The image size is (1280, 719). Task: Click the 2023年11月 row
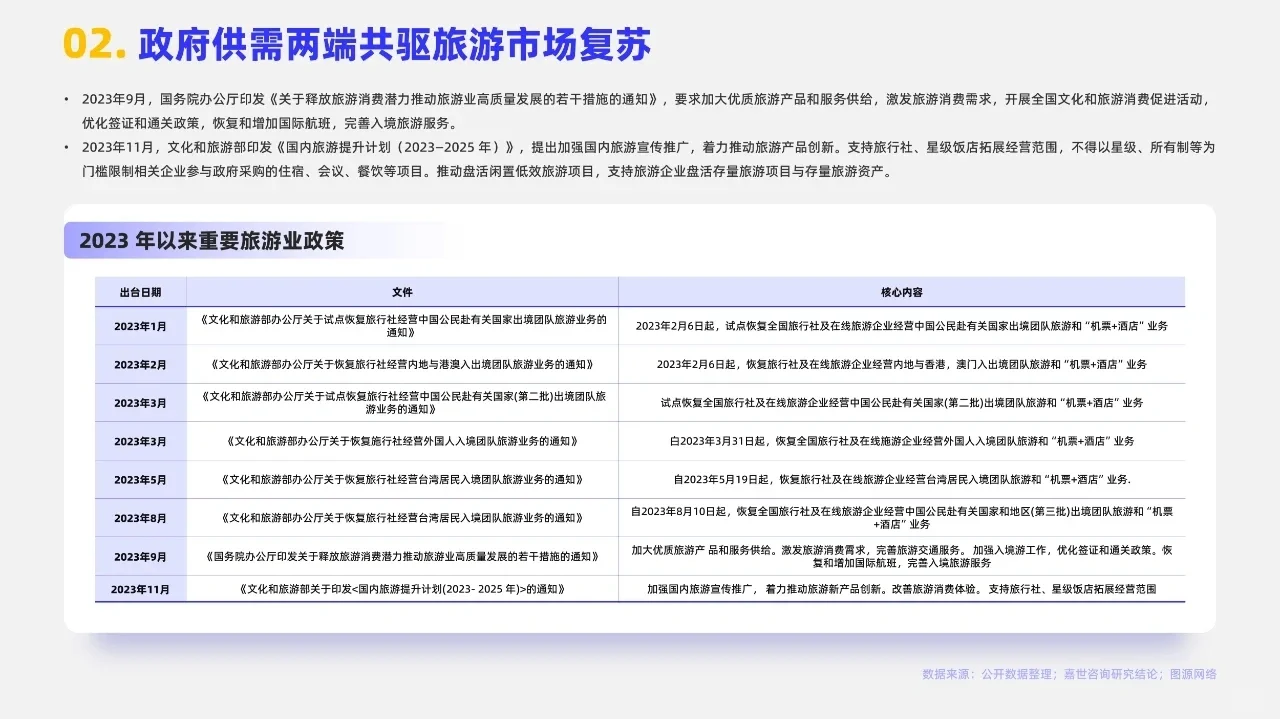pos(140,590)
